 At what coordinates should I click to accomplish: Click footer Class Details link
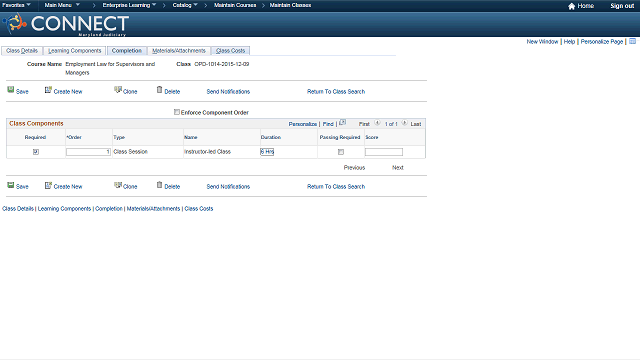[x=18, y=209]
